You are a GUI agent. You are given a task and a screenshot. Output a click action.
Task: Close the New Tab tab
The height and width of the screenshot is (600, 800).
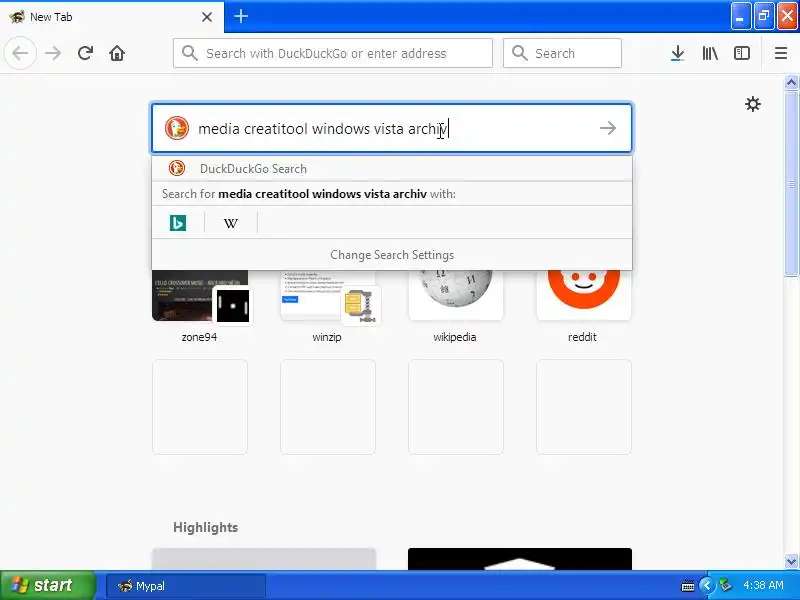[207, 17]
